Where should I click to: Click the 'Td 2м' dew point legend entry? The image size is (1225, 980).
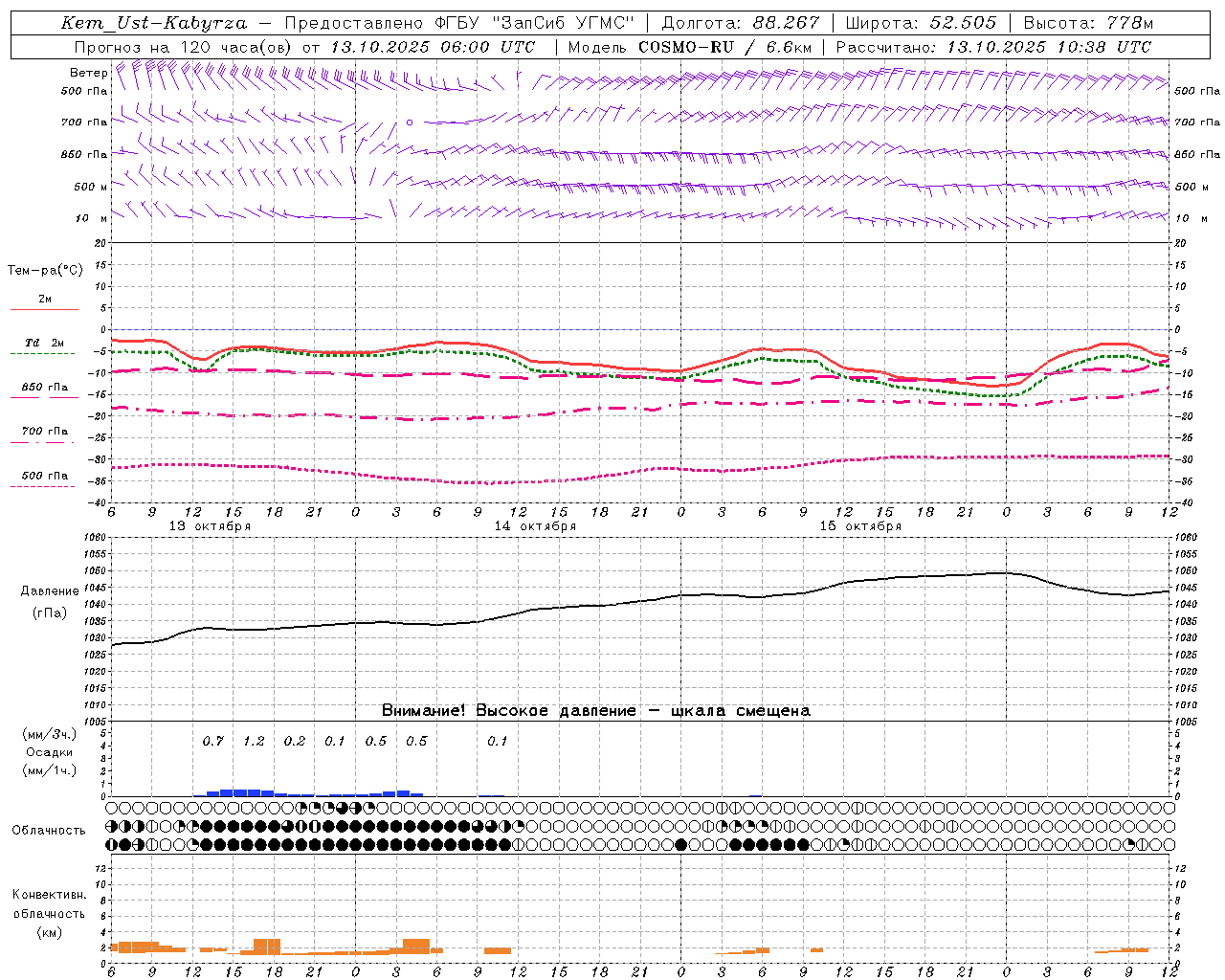44,343
